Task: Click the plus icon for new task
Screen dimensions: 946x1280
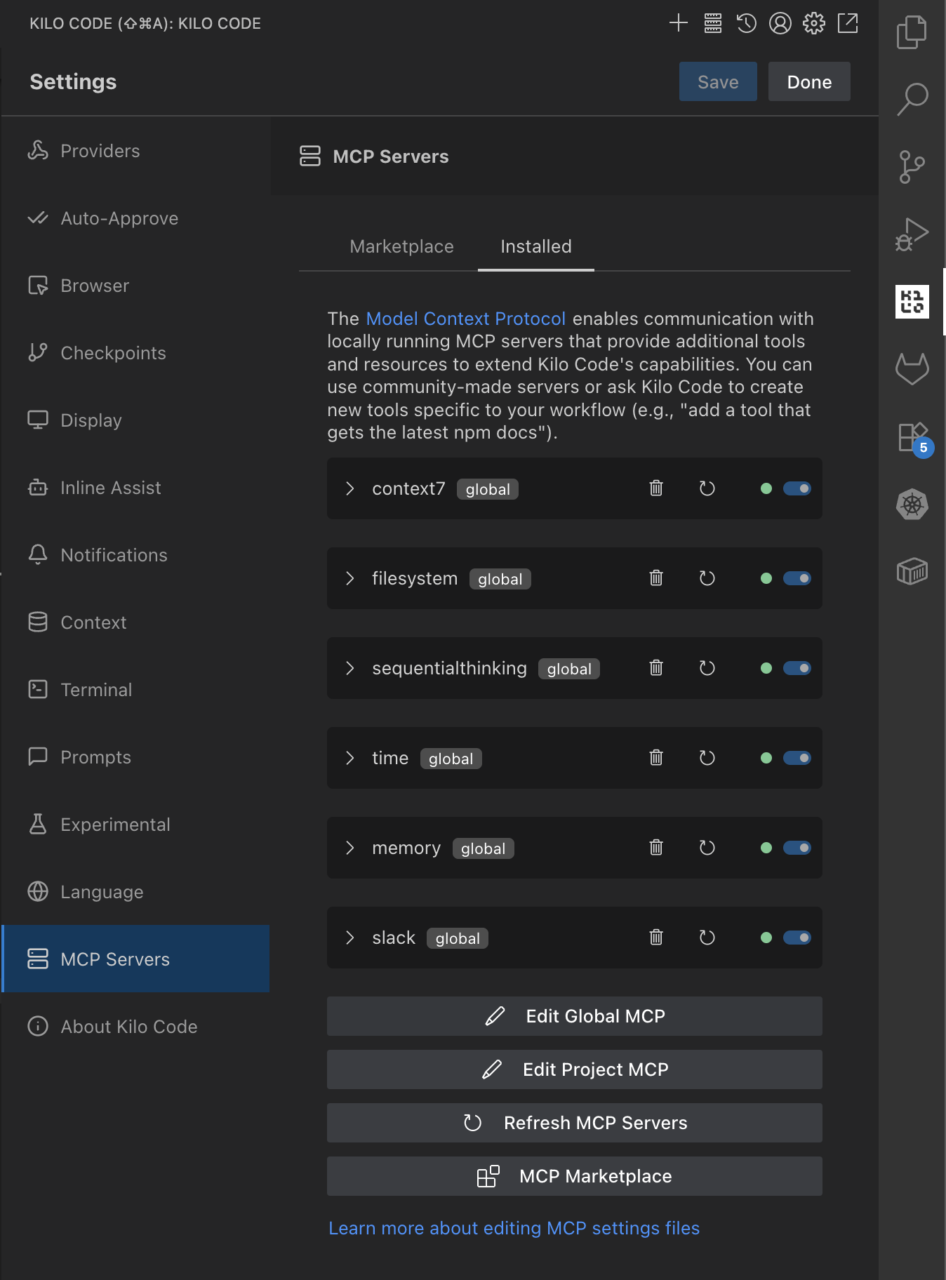Action: click(678, 23)
